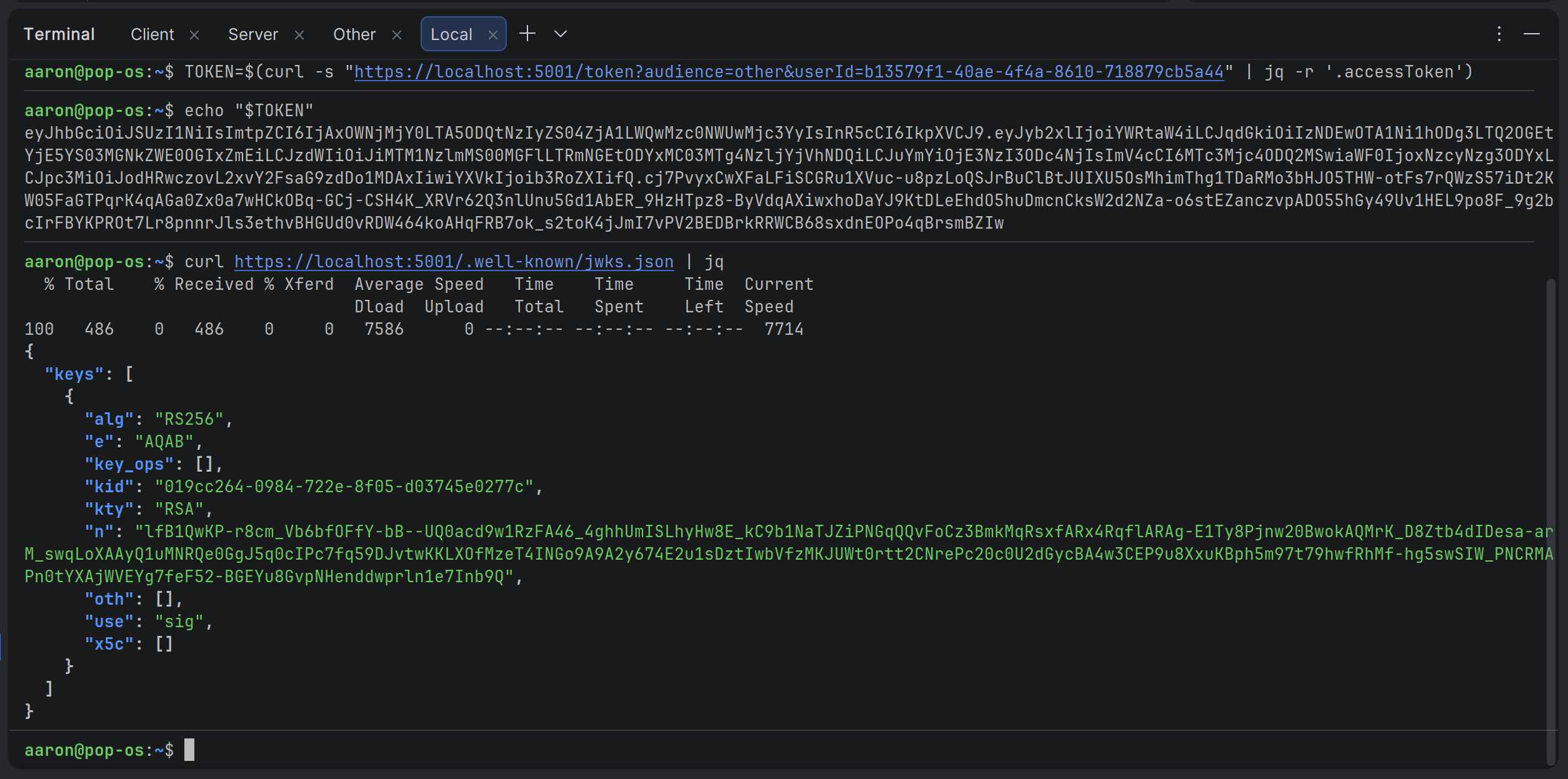Switch to the Server tab
The image size is (1568, 779).
252,34
